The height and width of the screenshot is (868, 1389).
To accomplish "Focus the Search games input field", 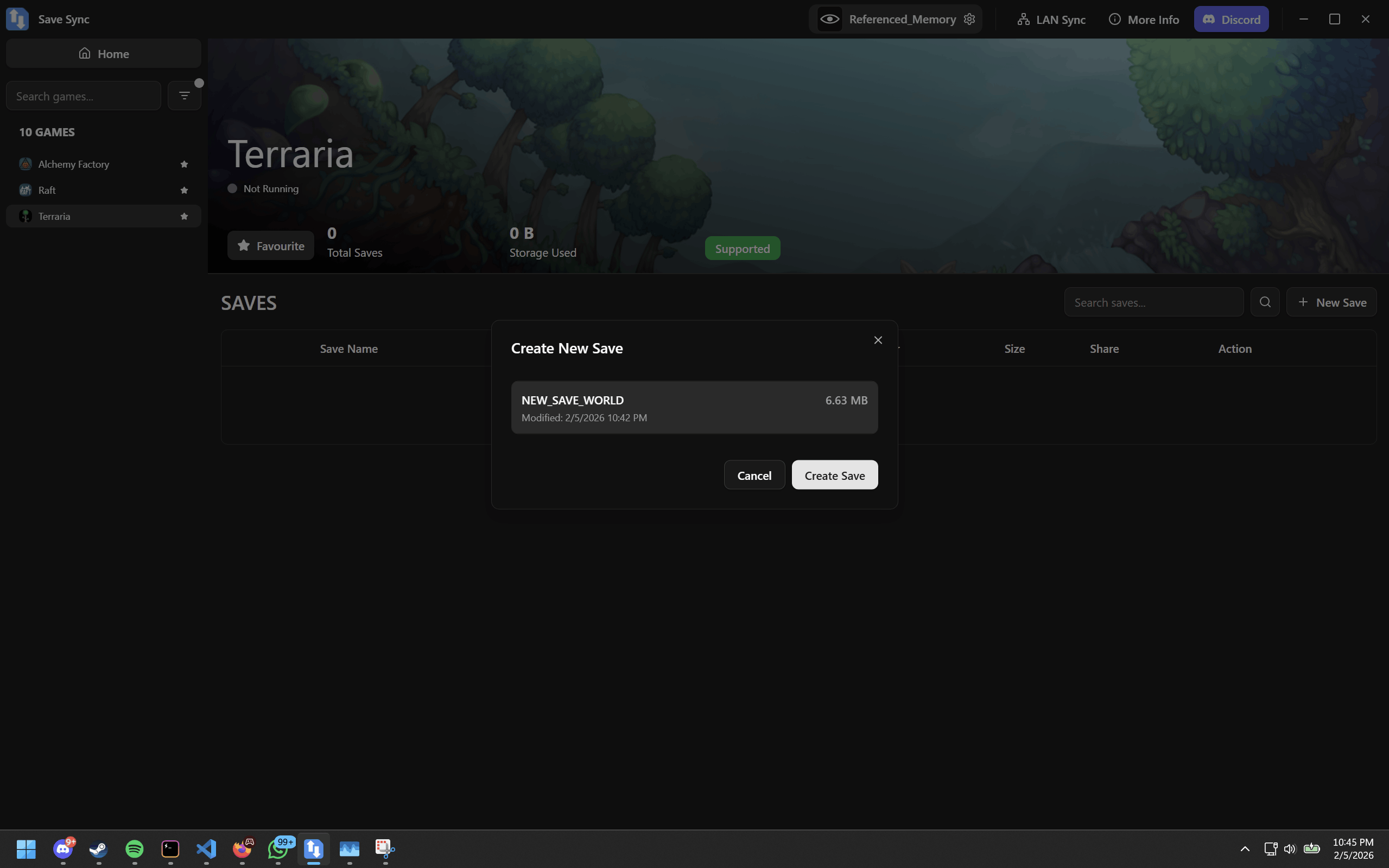I will 83,96.
